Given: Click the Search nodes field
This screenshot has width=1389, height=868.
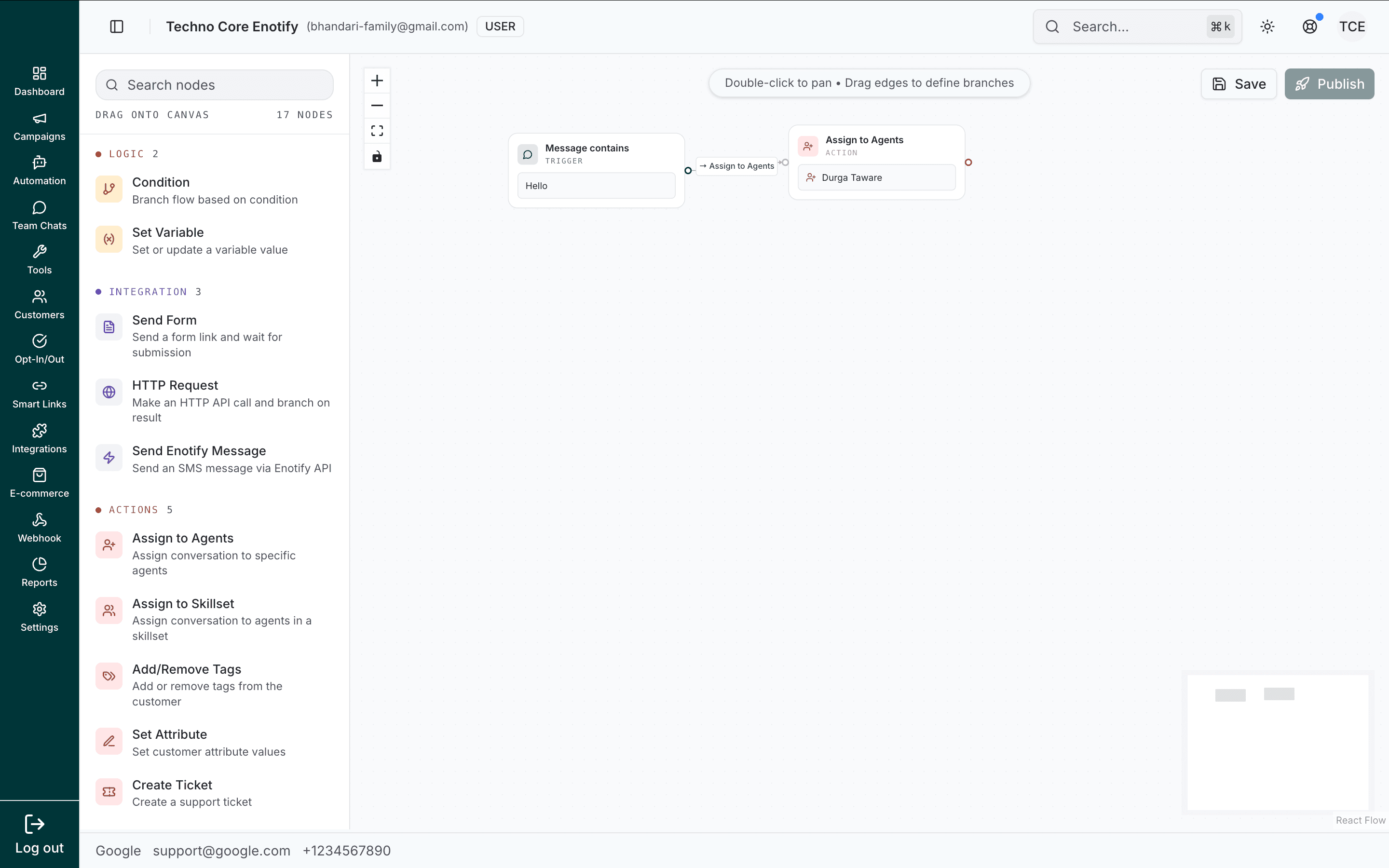Looking at the screenshot, I should coord(215,85).
